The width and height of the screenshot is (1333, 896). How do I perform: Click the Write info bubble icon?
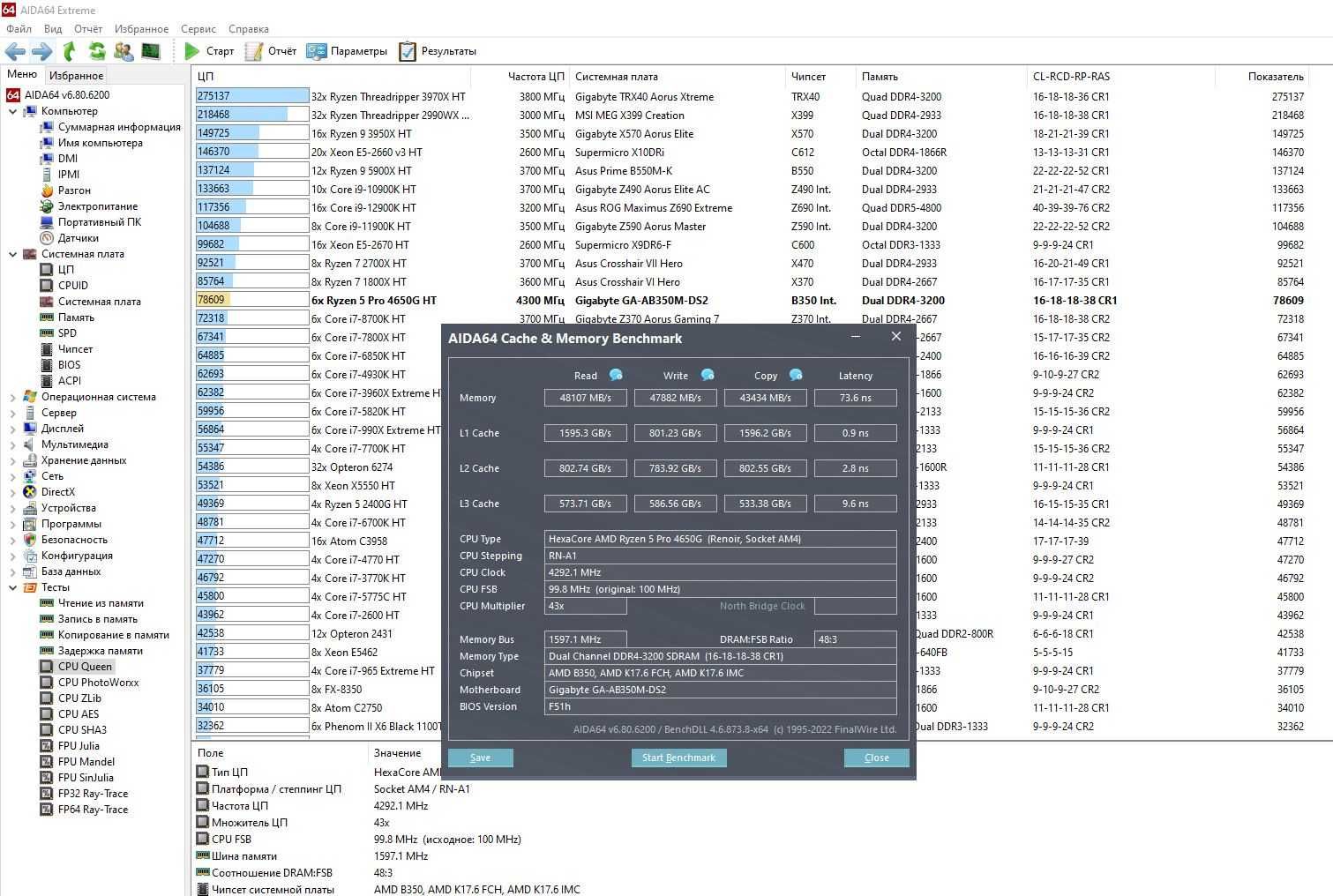707,375
